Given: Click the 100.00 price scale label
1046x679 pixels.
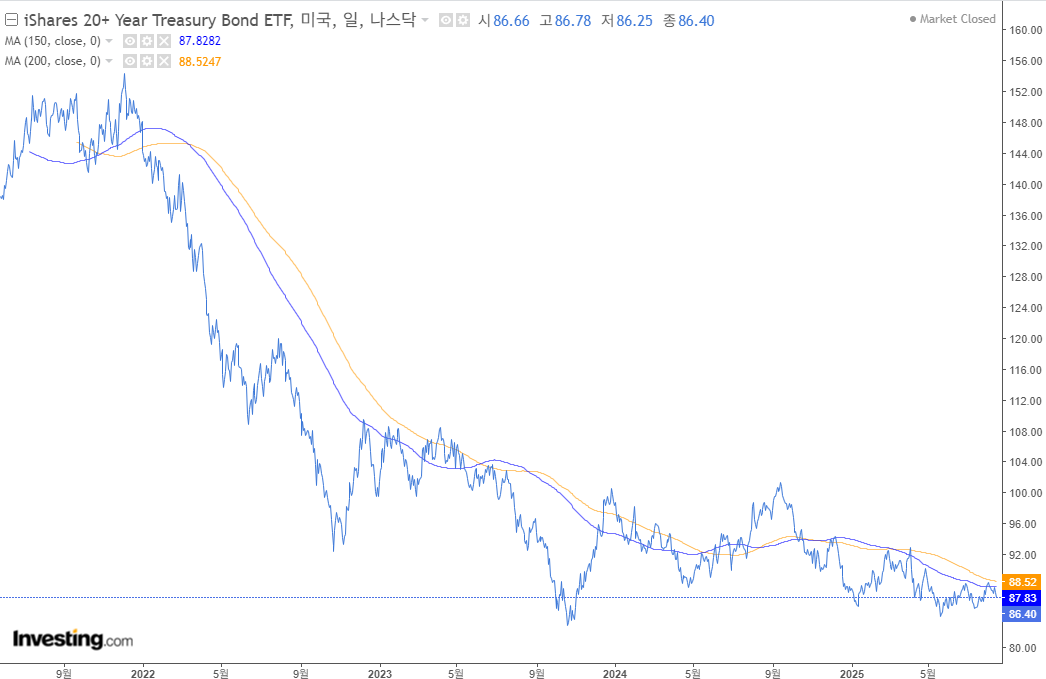Looking at the screenshot, I should (x=1025, y=494).
